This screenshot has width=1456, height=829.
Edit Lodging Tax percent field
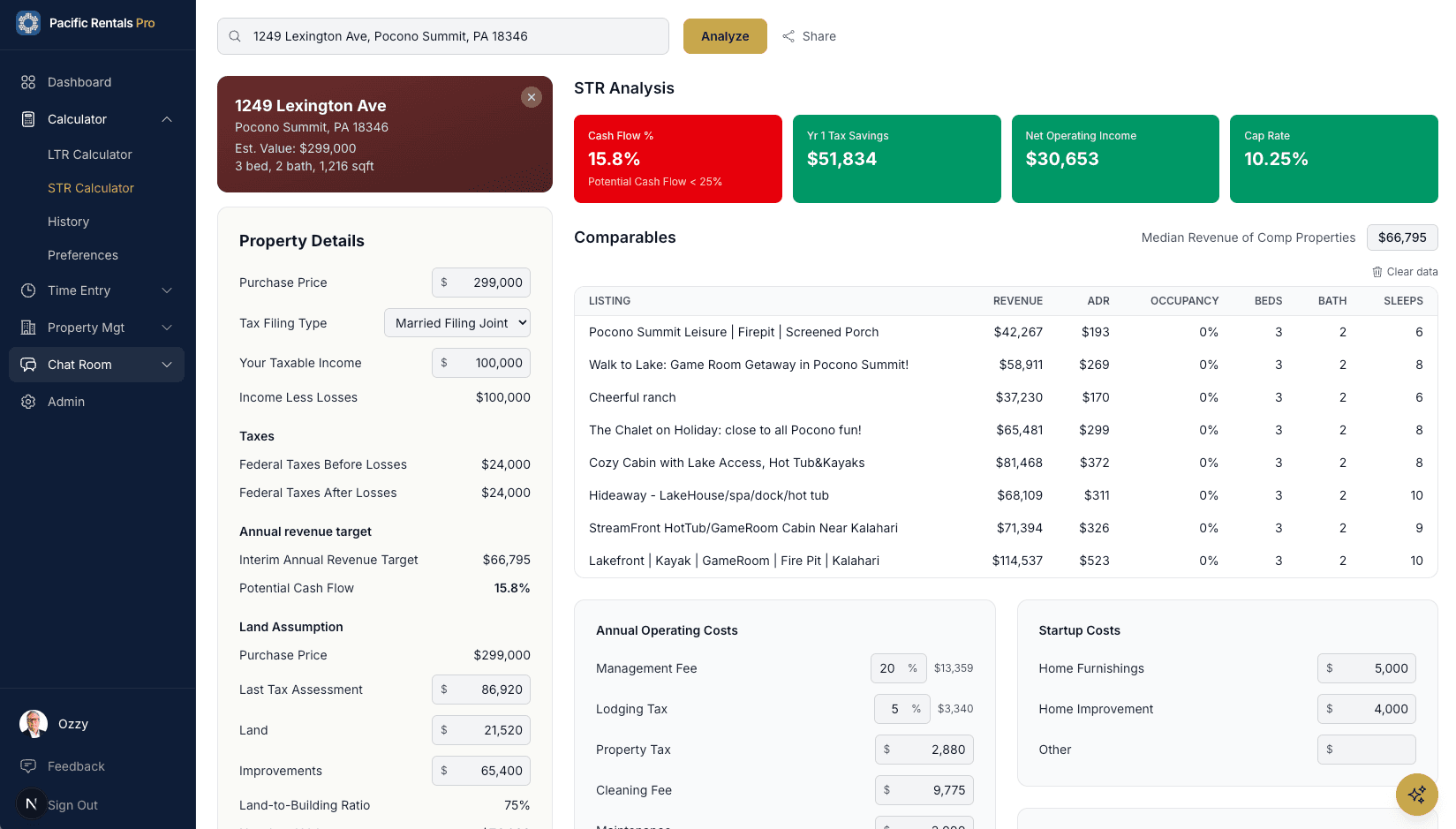(902, 709)
